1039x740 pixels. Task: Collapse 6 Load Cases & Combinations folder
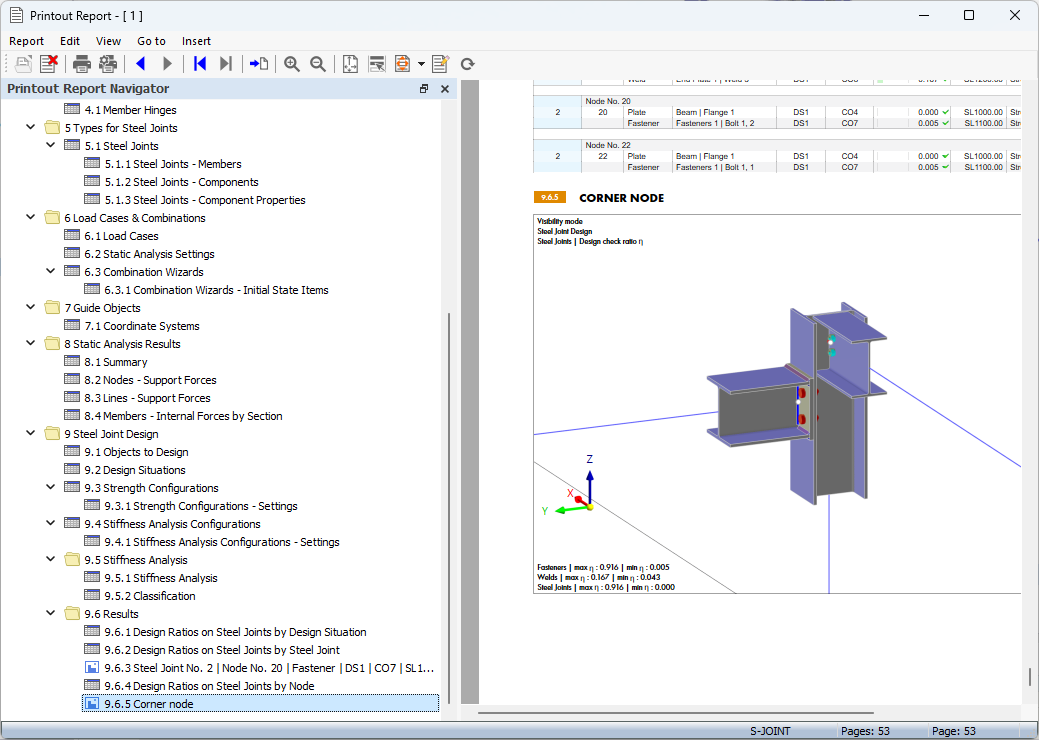click(30, 217)
